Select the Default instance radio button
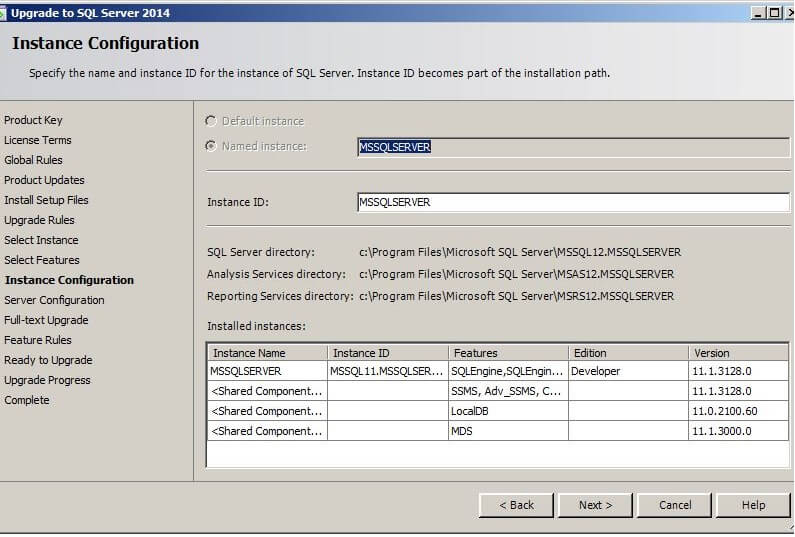Viewport: 795px width, 537px height. pos(211,121)
